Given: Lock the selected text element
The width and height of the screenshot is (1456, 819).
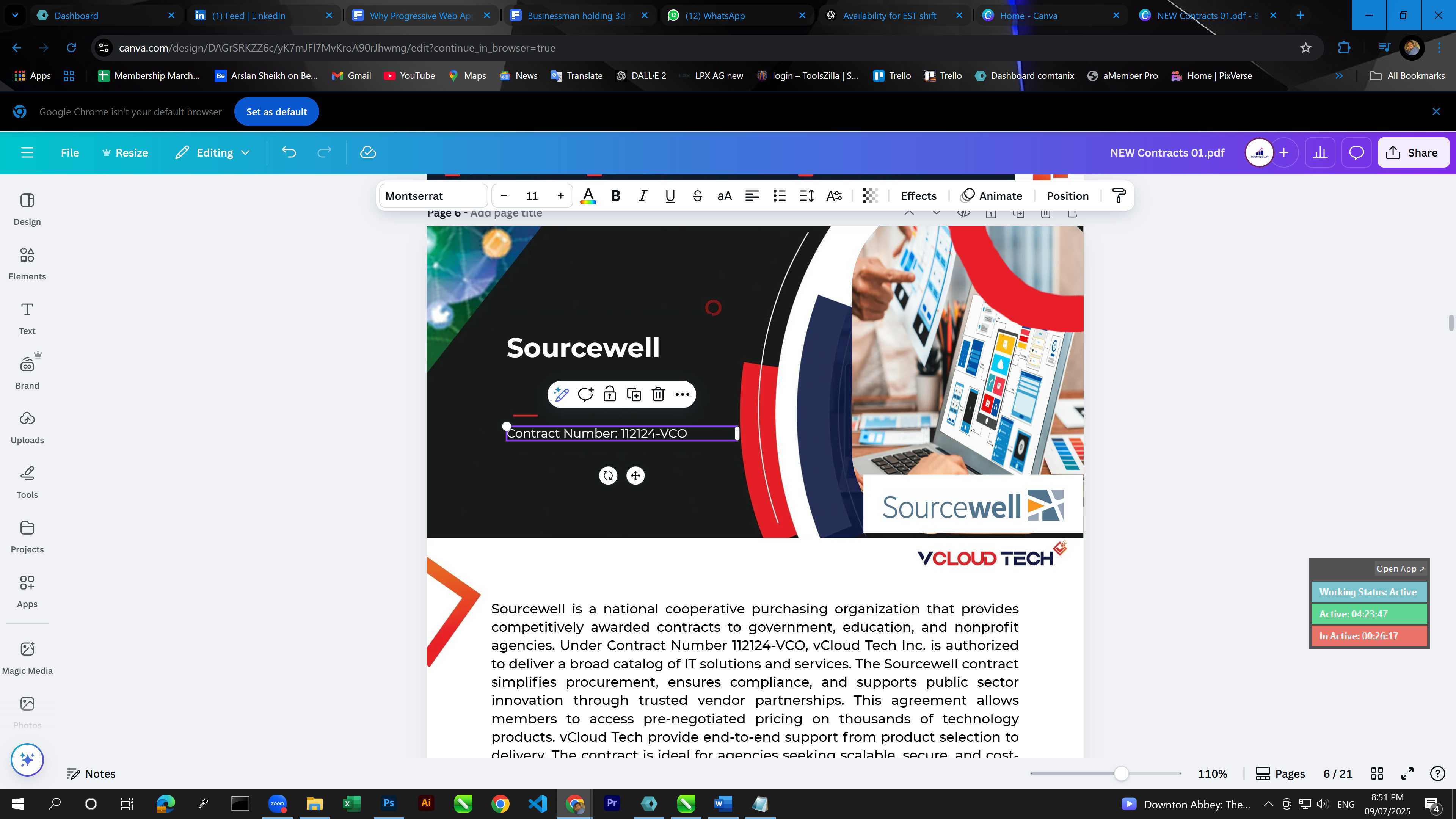Looking at the screenshot, I should point(609,394).
